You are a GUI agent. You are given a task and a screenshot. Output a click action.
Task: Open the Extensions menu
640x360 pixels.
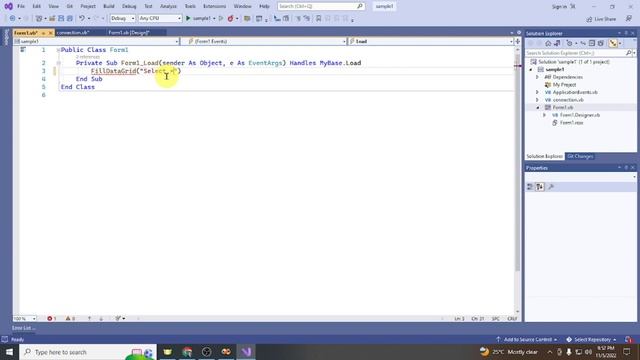pyautogui.click(x=214, y=7)
